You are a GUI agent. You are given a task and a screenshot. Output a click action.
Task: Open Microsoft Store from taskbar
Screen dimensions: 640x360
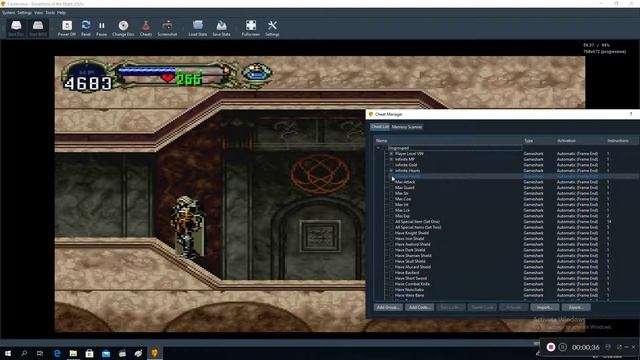click(89, 353)
